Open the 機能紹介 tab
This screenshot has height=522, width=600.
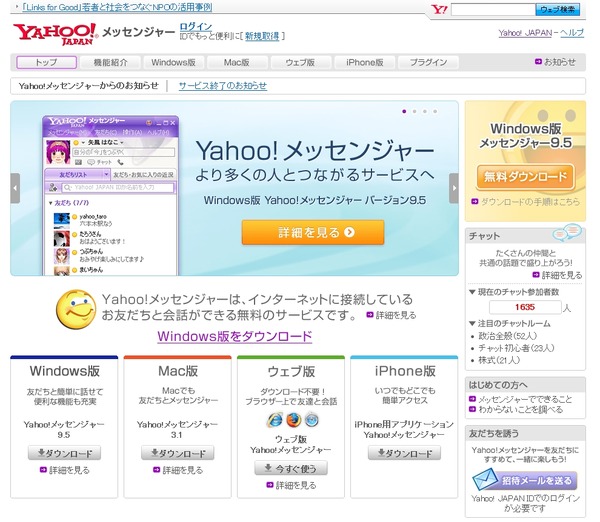109,62
